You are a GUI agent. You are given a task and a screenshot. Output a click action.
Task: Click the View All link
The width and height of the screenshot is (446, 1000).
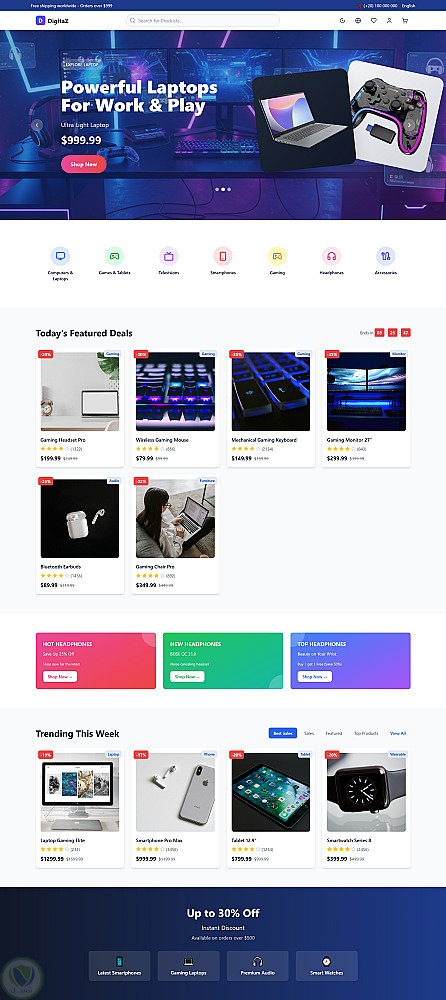tap(398, 733)
